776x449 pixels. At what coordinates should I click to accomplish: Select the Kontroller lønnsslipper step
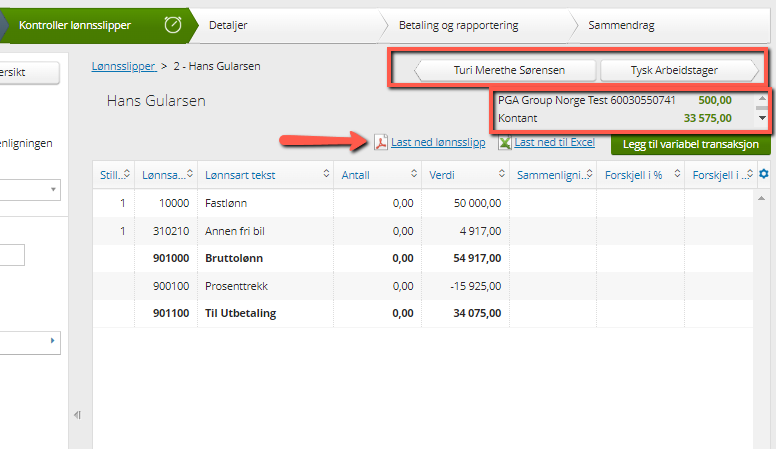[99, 25]
